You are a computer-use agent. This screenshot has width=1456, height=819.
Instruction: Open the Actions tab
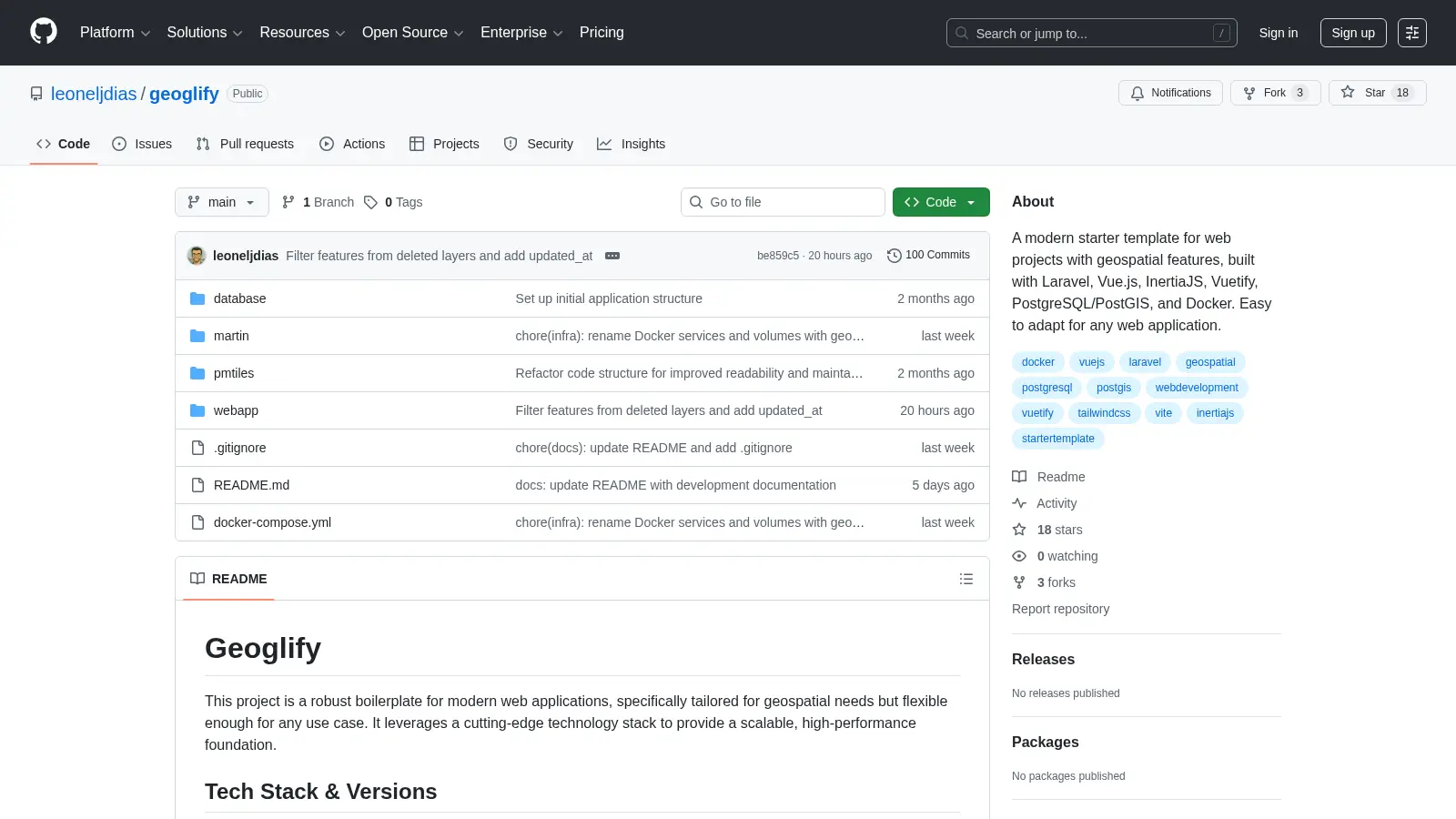[x=352, y=144]
